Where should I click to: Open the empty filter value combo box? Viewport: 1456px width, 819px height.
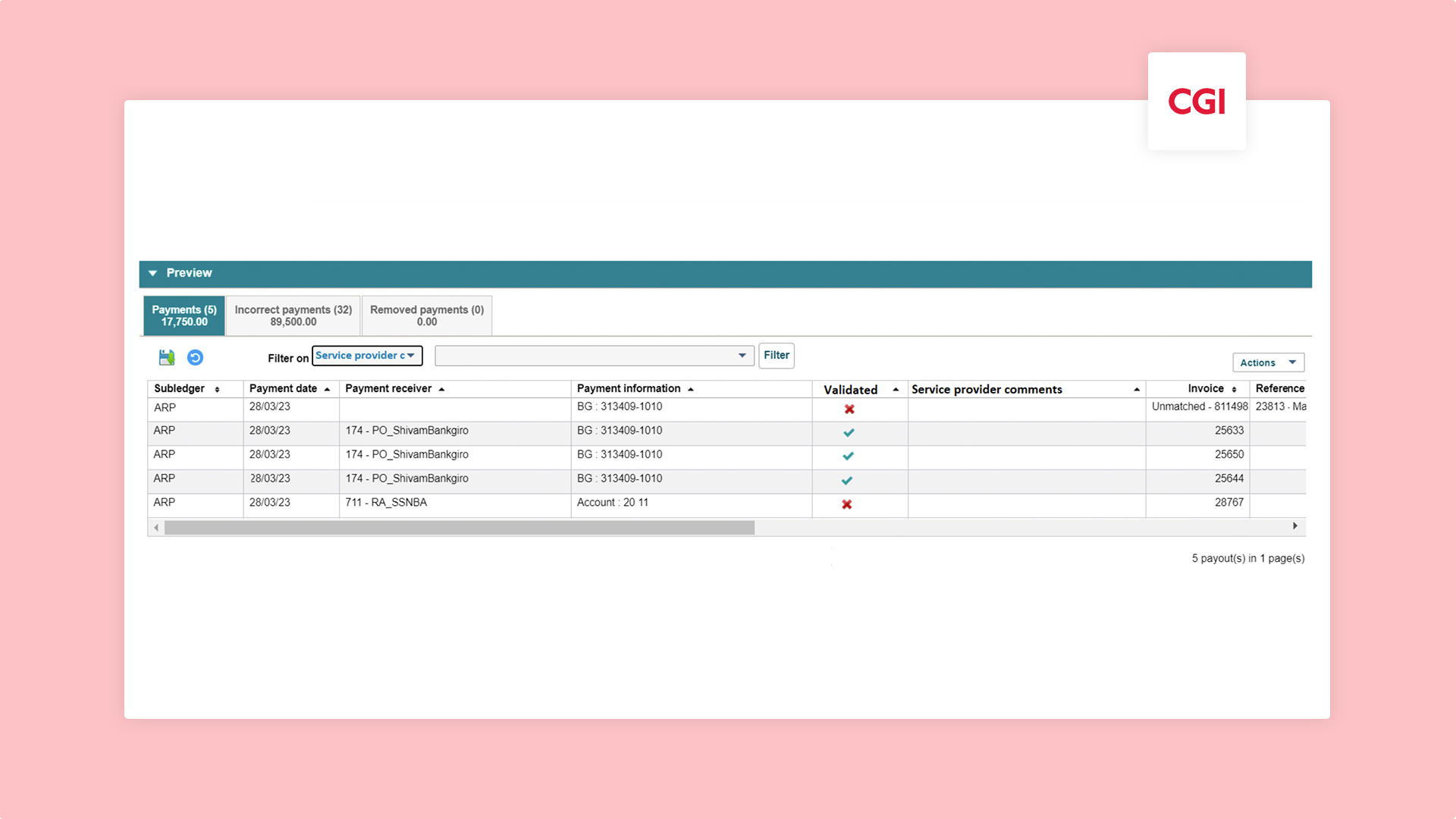tap(595, 356)
